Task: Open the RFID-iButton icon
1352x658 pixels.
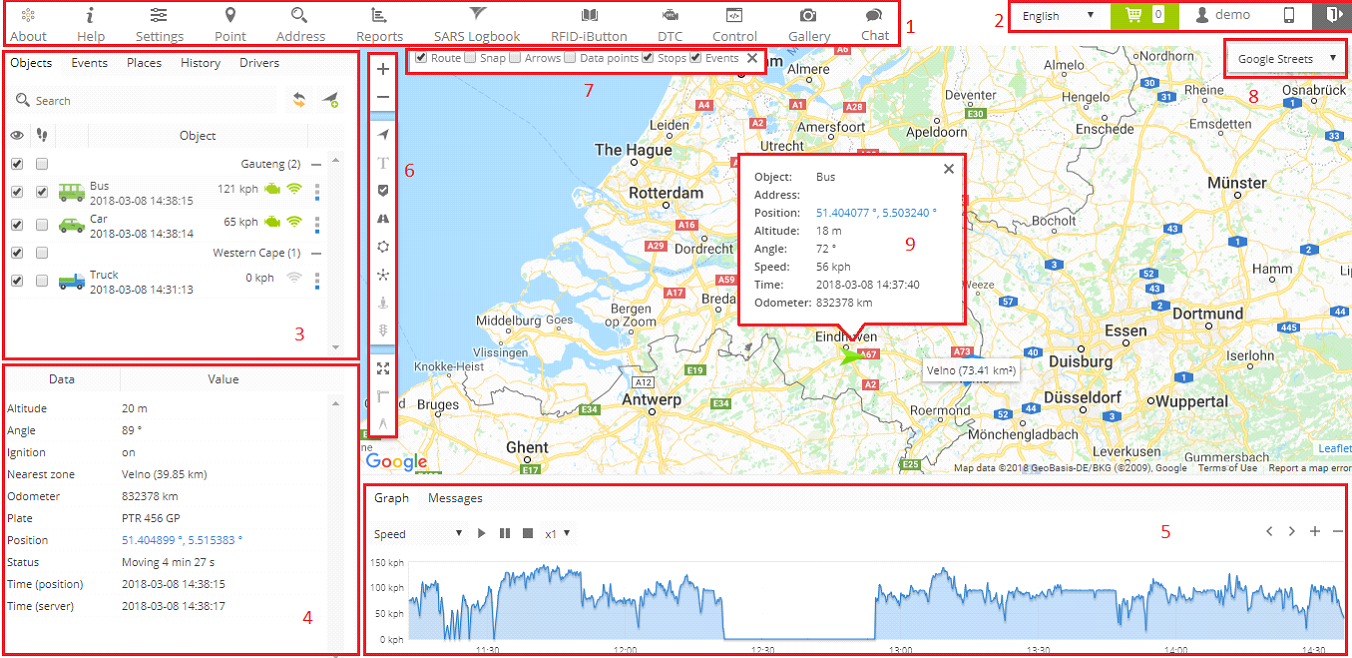Action: coord(589,15)
